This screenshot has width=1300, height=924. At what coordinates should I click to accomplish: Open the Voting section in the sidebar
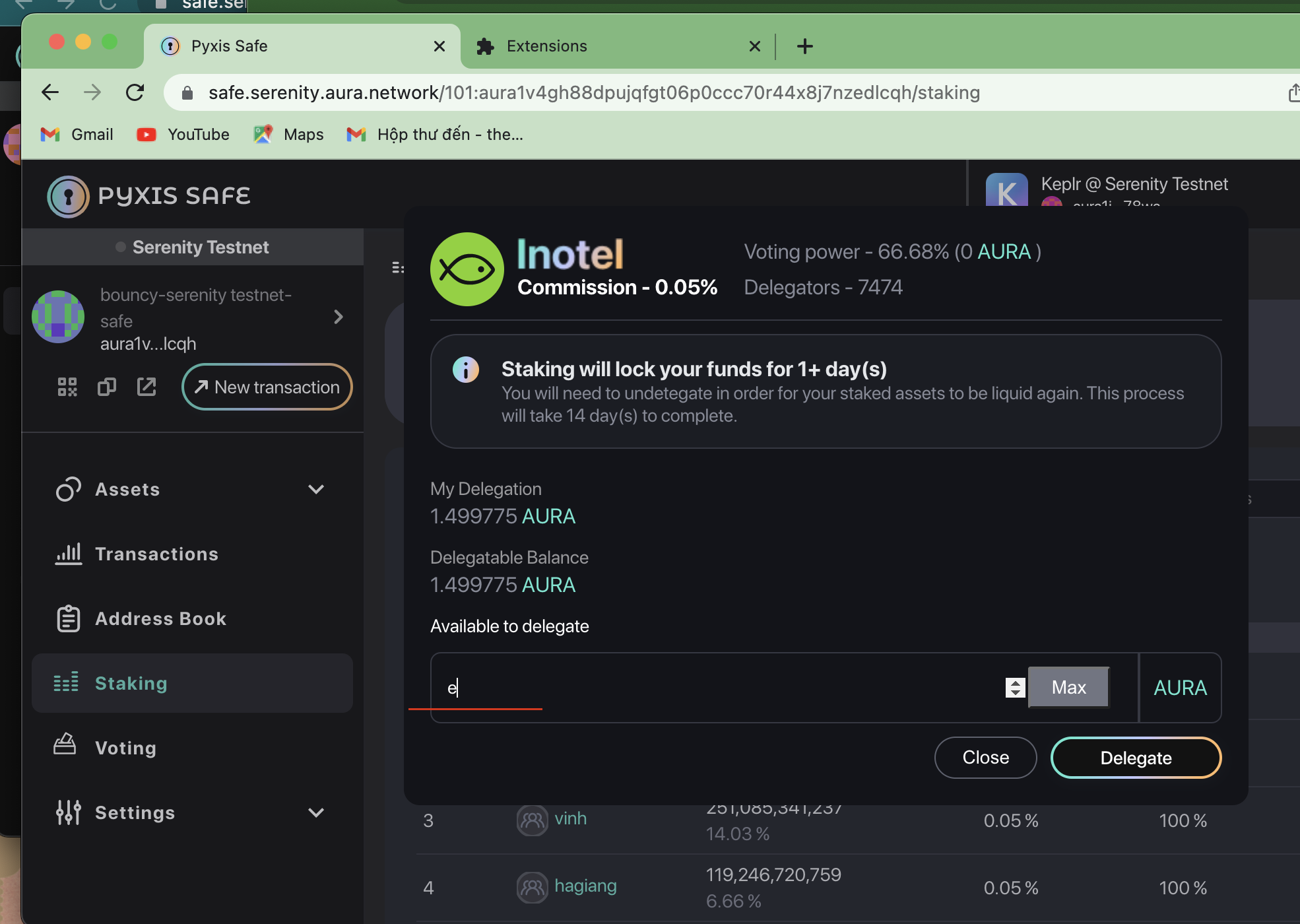pos(125,748)
